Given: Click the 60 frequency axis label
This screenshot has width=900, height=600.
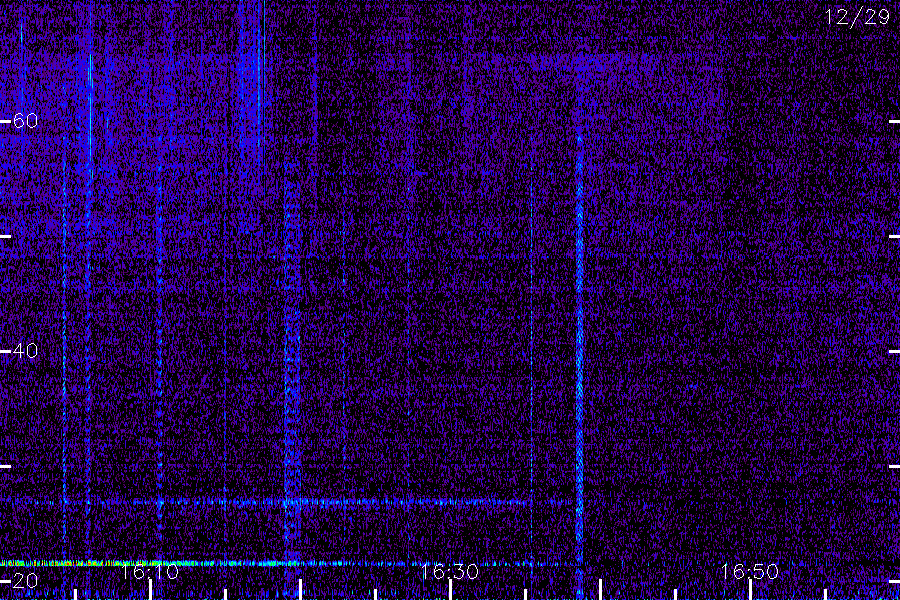Looking at the screenshot, I should pyautogui.click(x=25, y=121).
